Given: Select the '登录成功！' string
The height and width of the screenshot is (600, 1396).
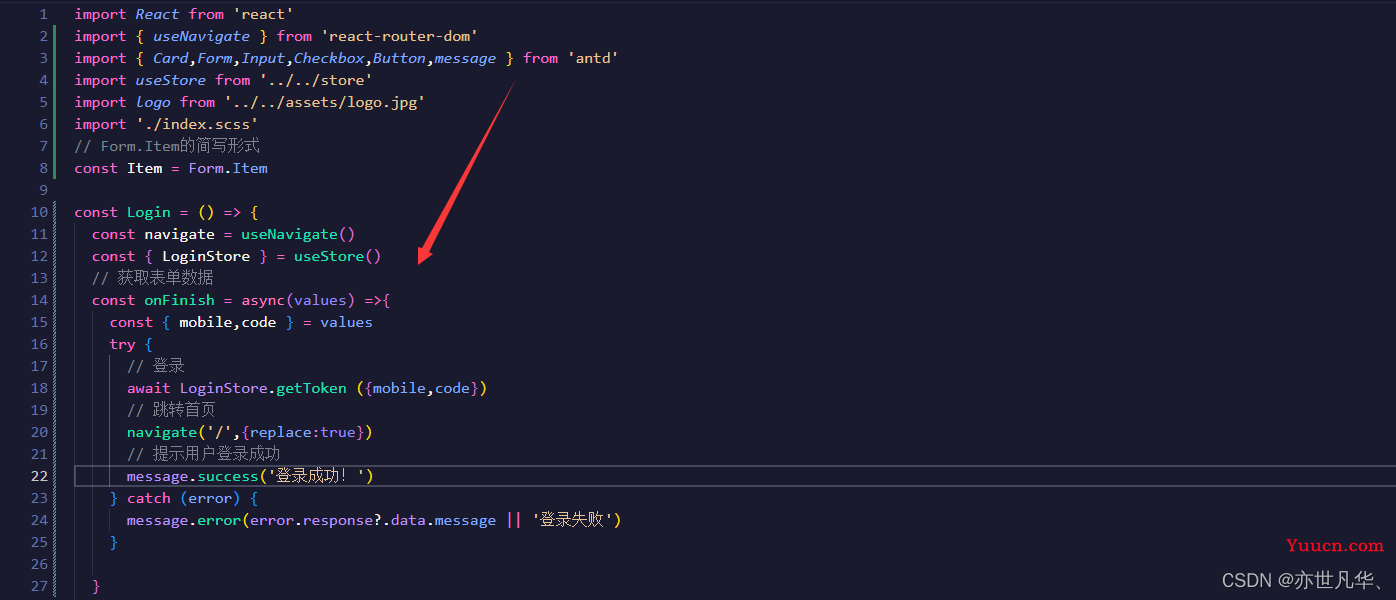Looking at the screenshot, I should 316,476.
